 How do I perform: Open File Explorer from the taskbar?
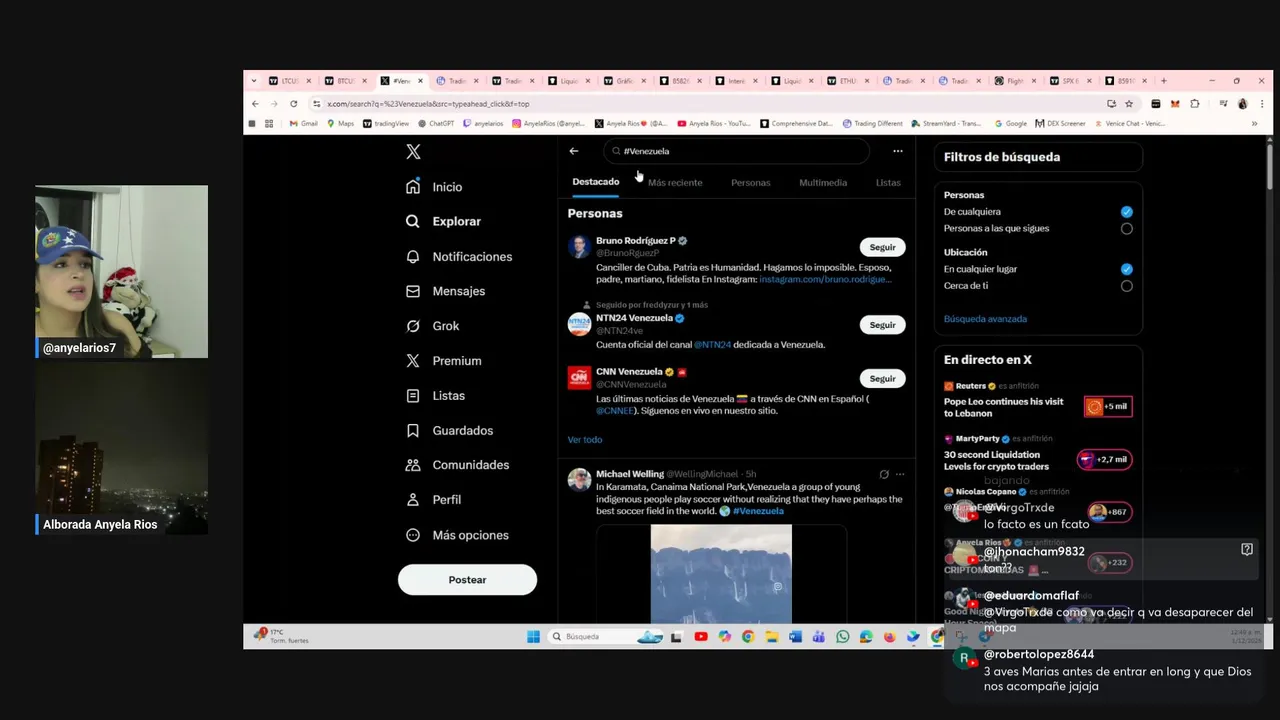(x=772, y=637)
